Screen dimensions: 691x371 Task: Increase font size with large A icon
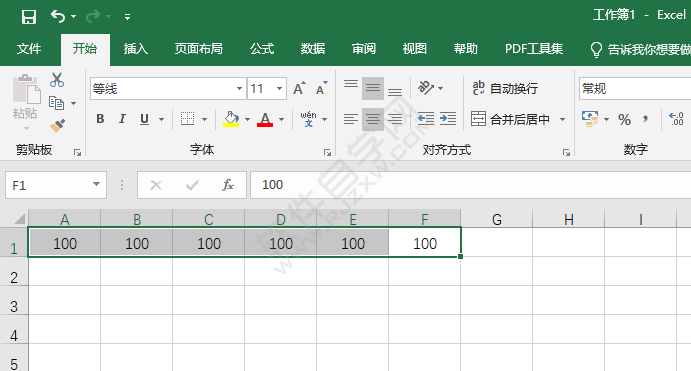click(x=299, y=89)
